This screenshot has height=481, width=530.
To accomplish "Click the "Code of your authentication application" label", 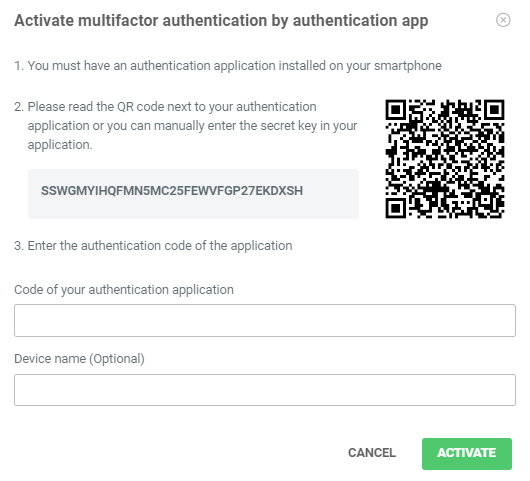I will [x=124, y=290].
